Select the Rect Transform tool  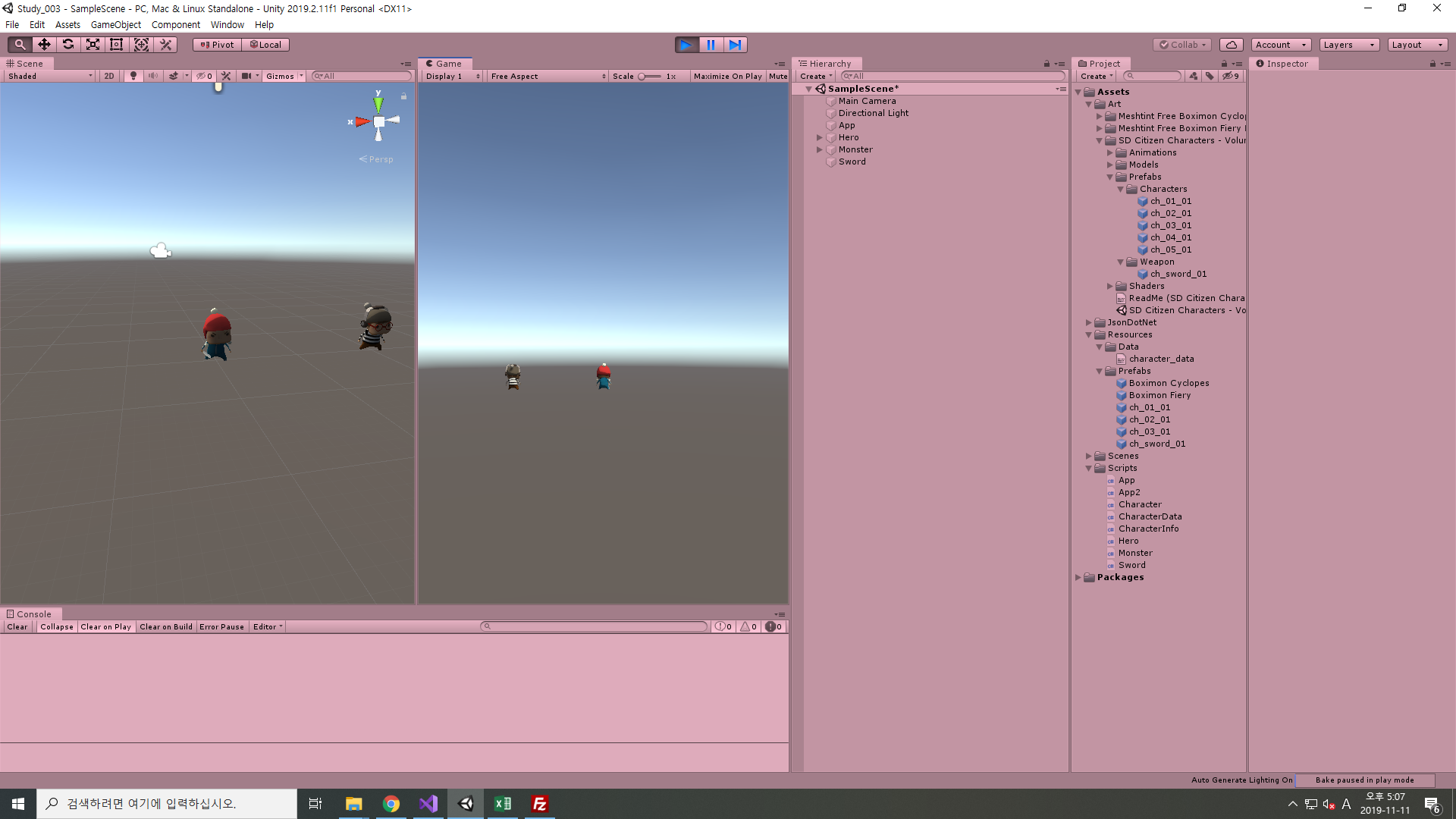click(x=117, y=45)
